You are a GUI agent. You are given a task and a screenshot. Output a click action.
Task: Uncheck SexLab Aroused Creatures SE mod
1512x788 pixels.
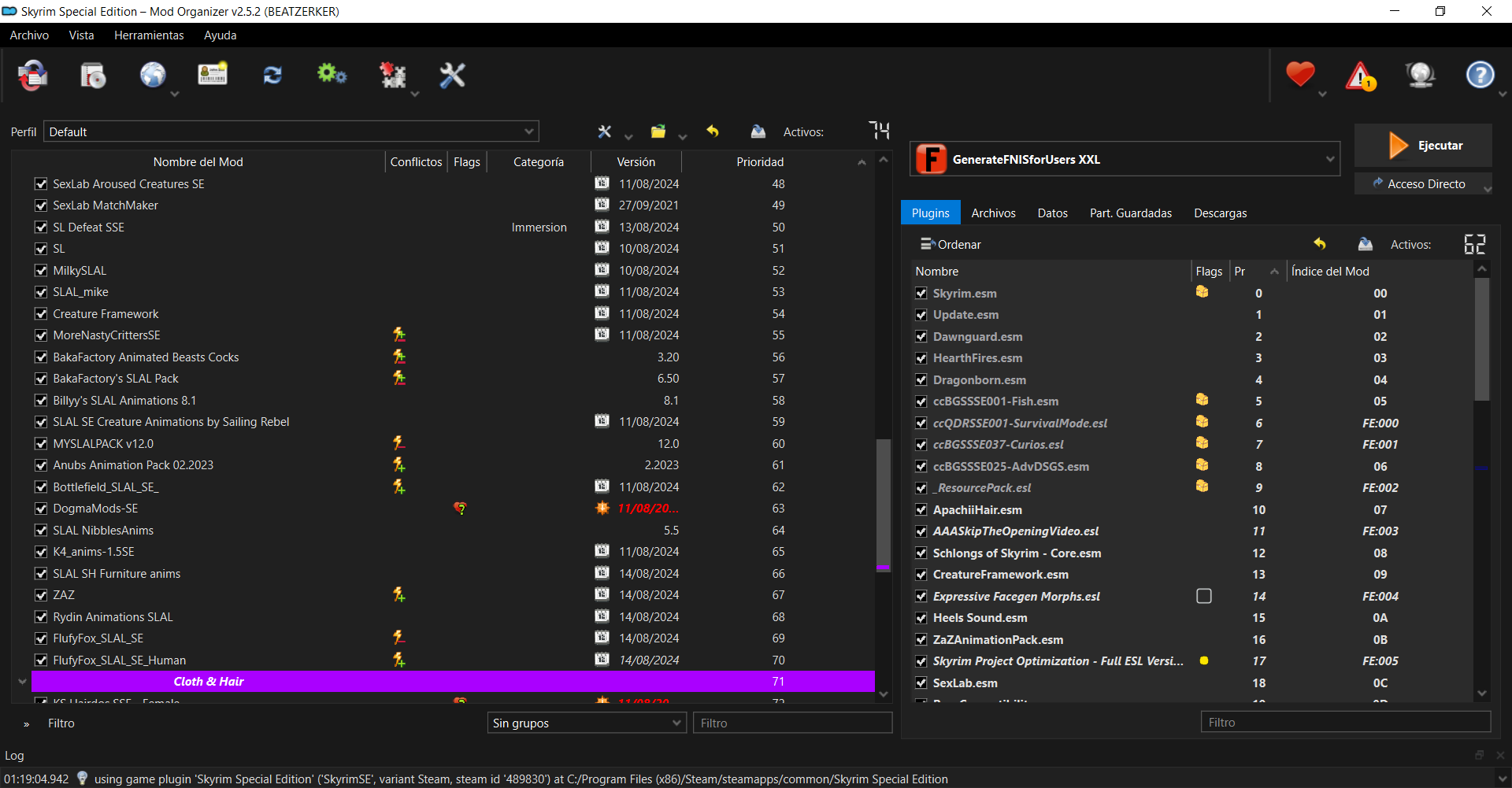(41, 183)
